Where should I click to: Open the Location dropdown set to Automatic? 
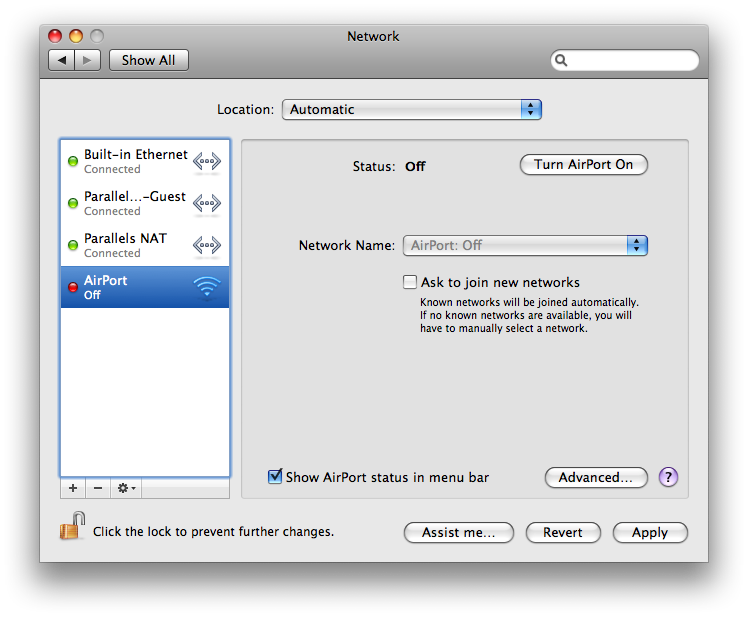pos(412,109)
